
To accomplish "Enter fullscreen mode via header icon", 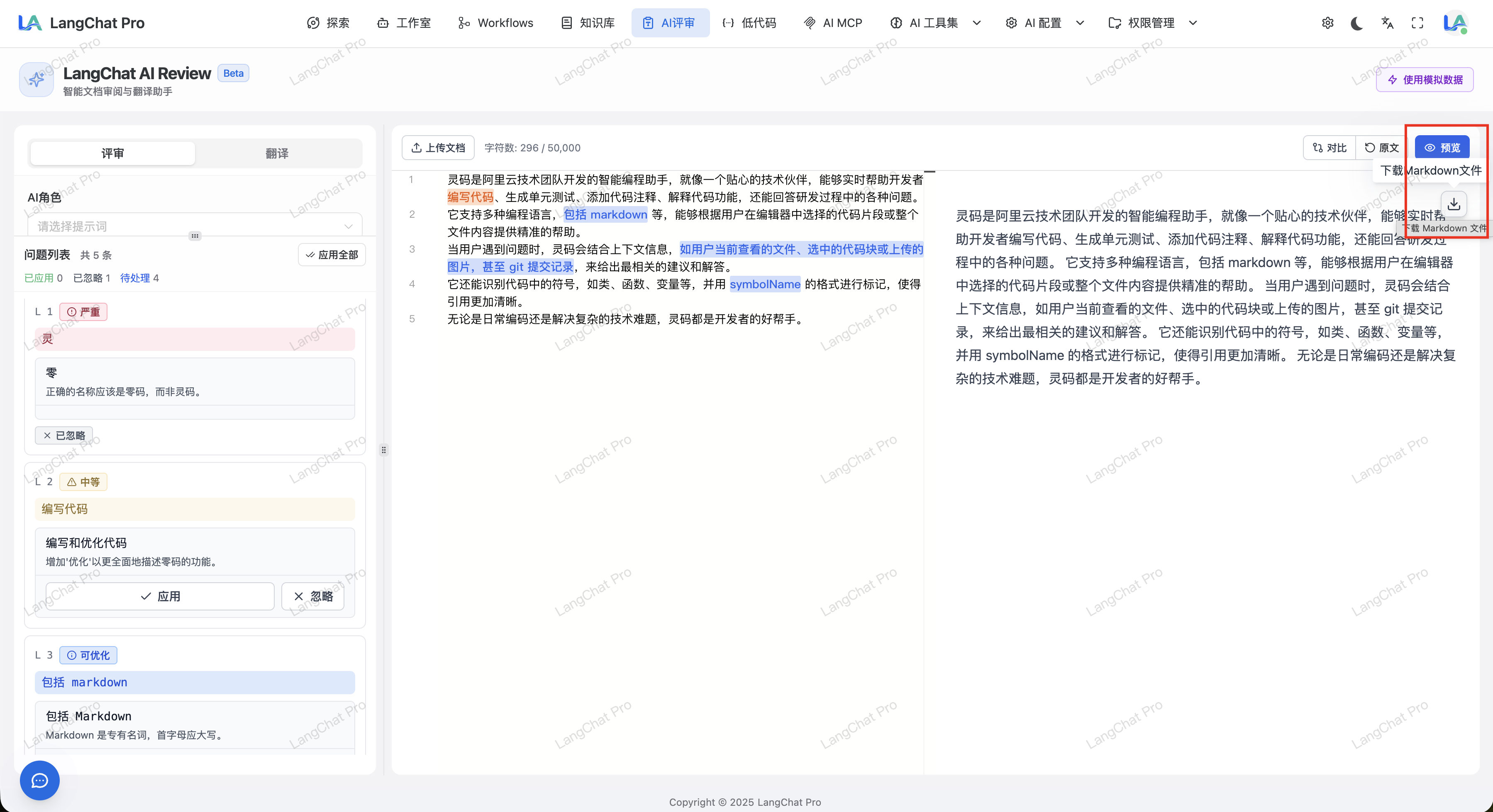I will 1417,23.
